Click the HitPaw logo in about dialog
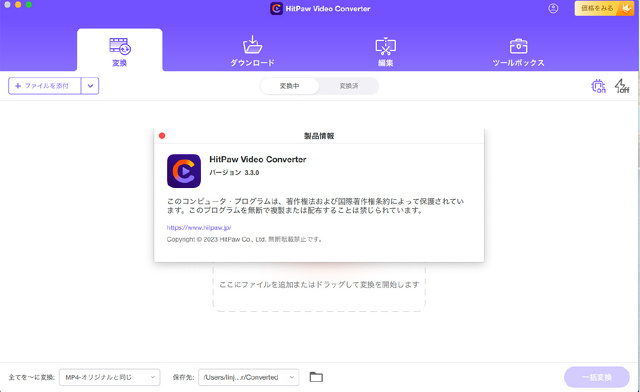640x392 pixels. (184, 171)
